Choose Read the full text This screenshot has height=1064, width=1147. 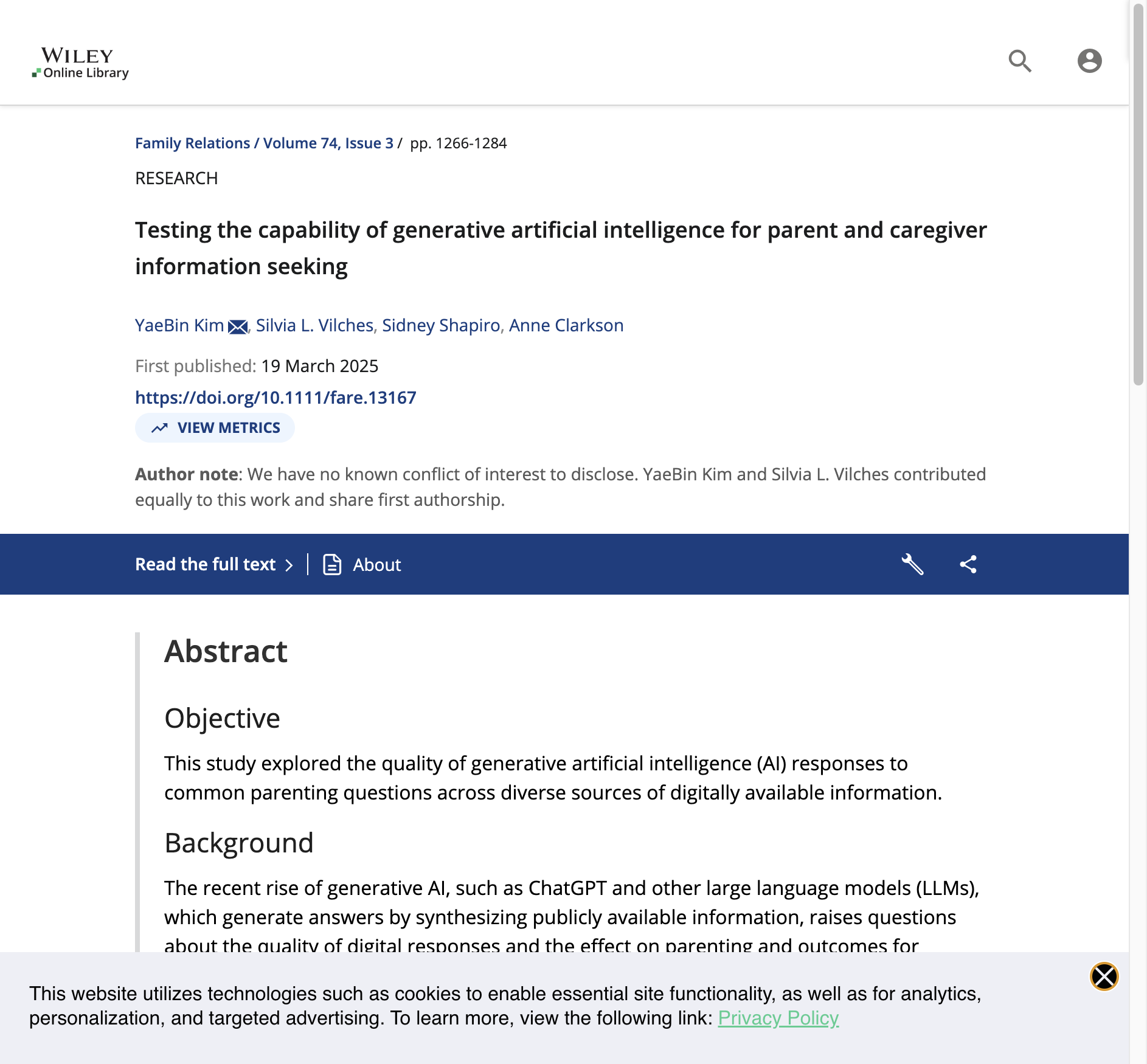pos(204,564)
